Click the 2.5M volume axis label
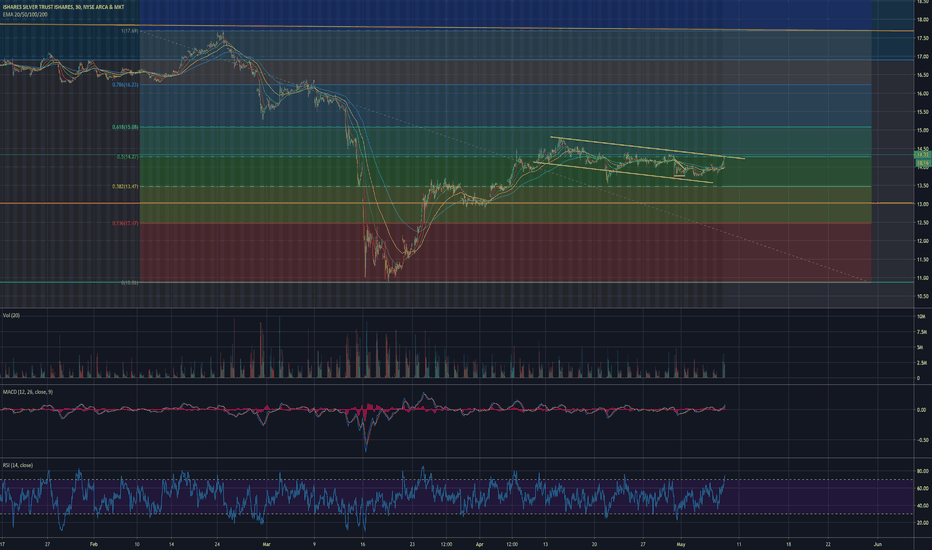Screen dimensions: 932x550 click(922, 362)
